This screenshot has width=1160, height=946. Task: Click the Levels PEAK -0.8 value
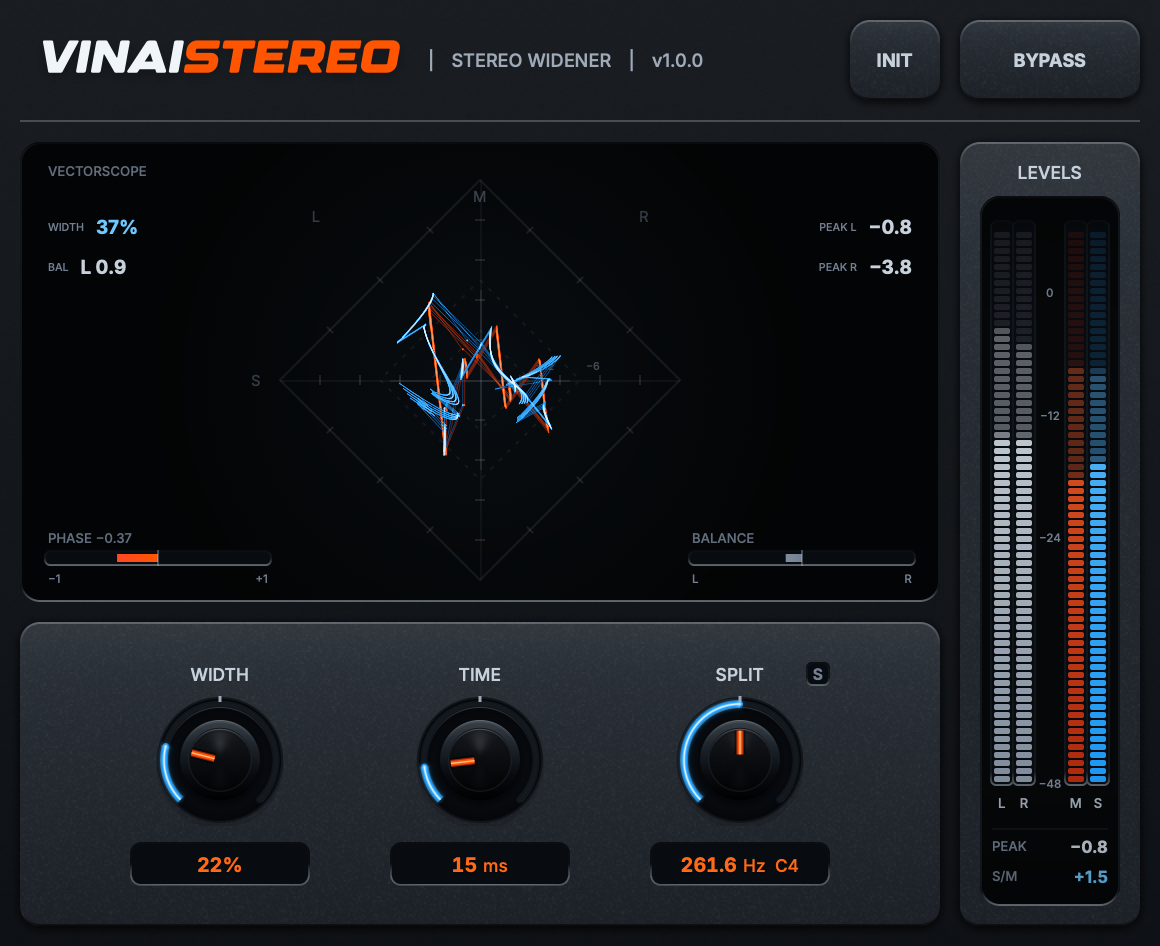click(x=1089, y=847)
